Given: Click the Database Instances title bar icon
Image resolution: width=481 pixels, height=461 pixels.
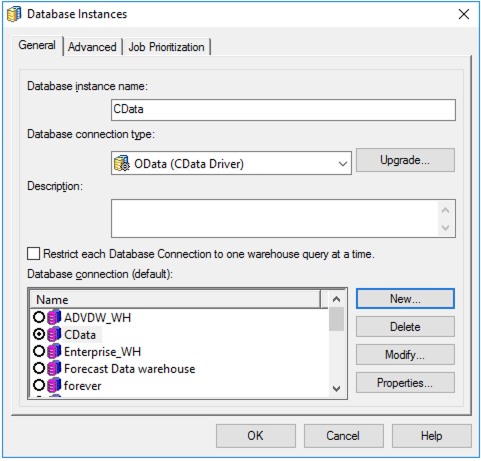Looking at the screenshot, I should (14, 14).
